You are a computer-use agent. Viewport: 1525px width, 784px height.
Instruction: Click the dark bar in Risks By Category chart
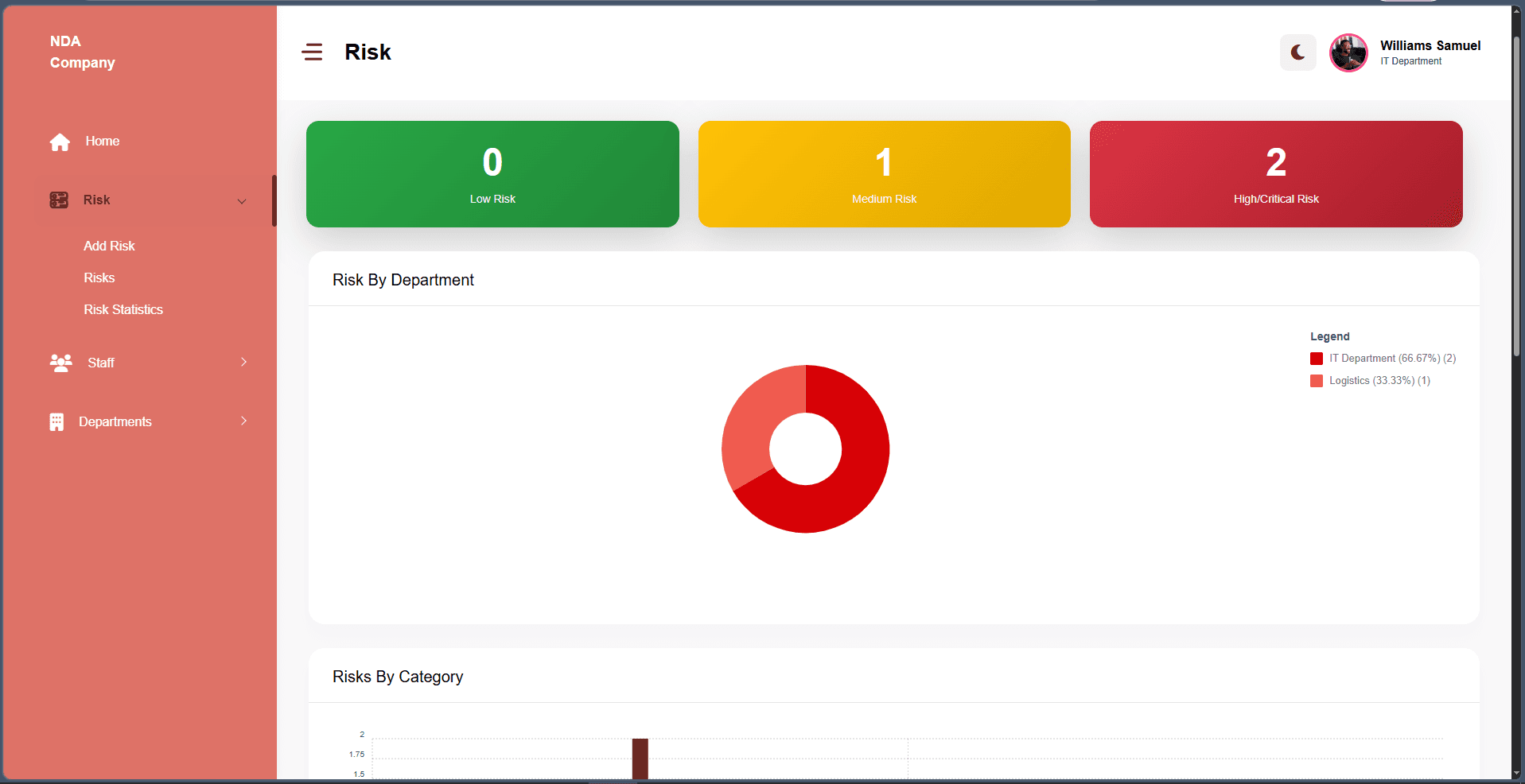(x=640, y=759)
